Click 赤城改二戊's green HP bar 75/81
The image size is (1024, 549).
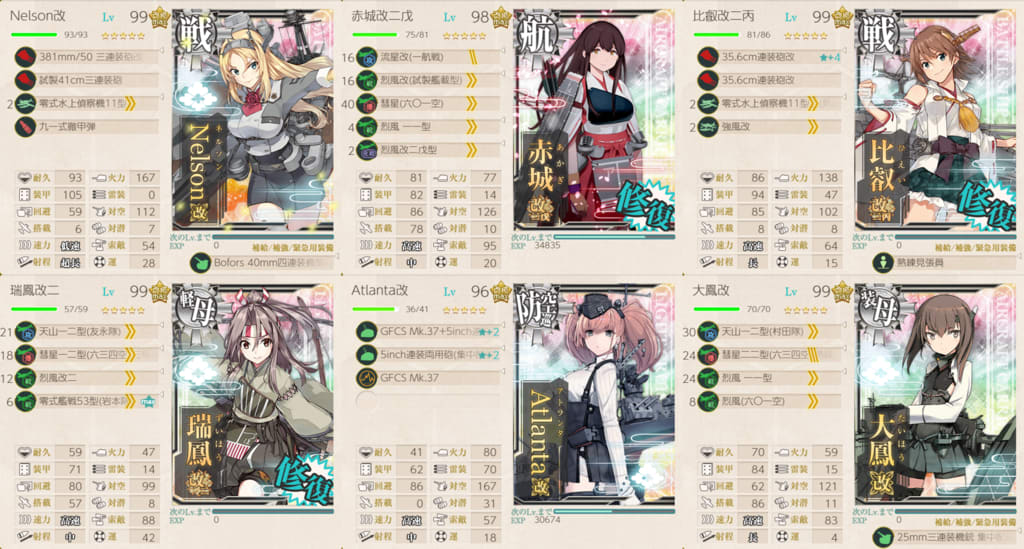(x=374, y=35)
